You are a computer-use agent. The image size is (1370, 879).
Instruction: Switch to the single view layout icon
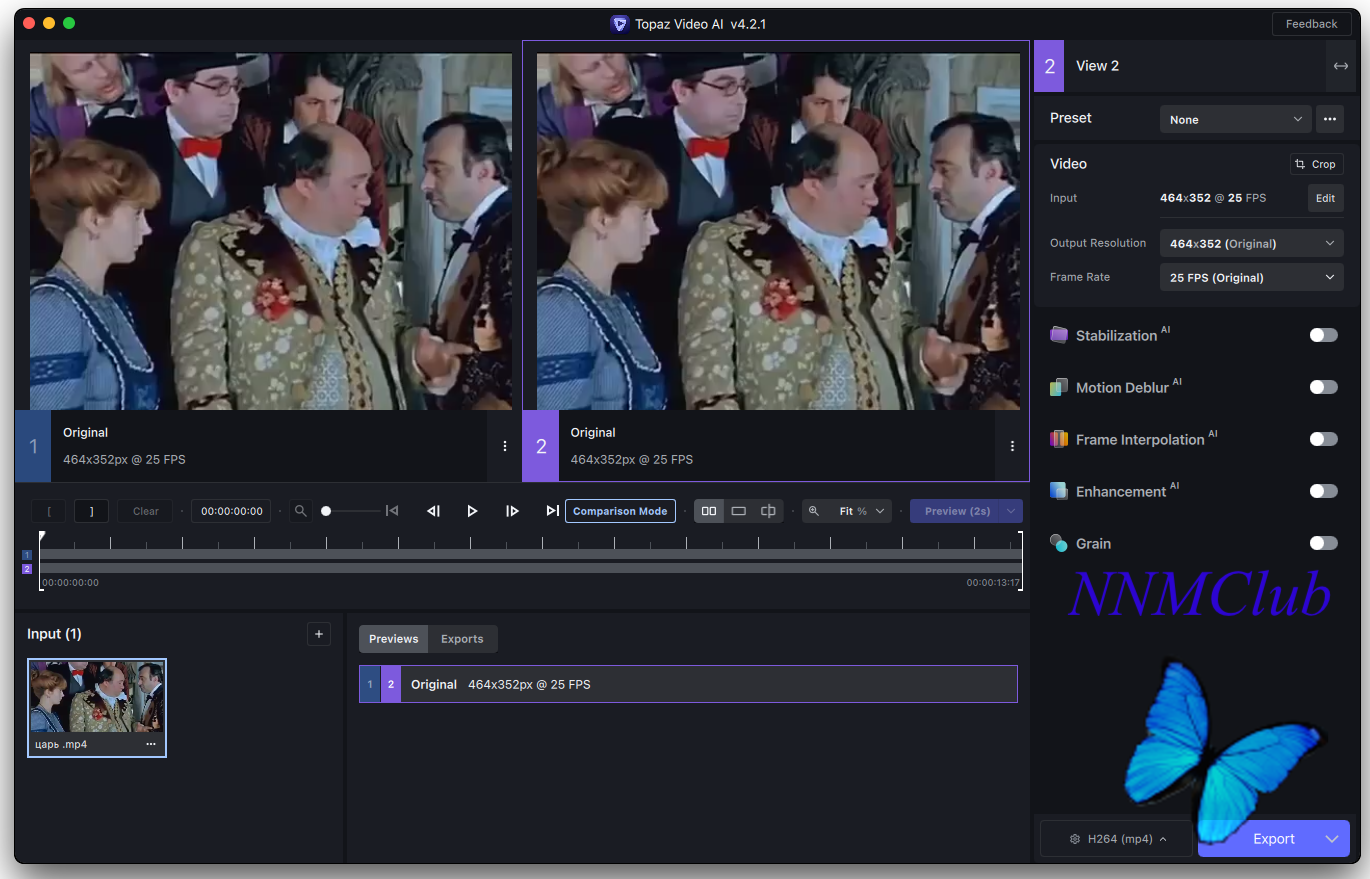tap(738, 511)
